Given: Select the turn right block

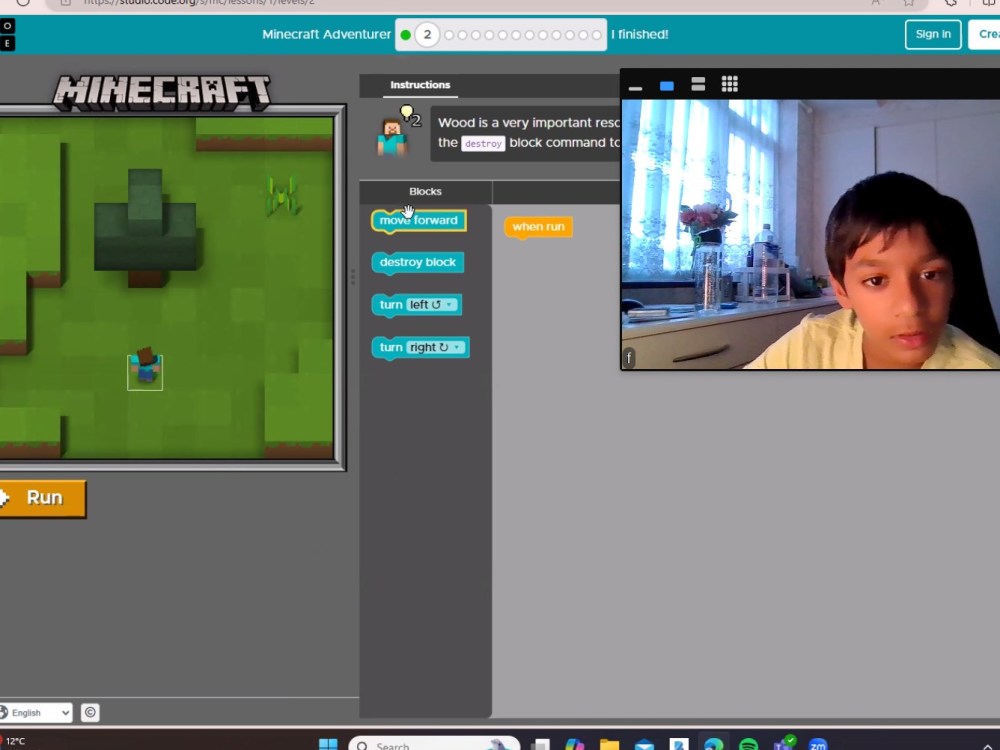Looking at the screenshot, I should tap(420, 348).
